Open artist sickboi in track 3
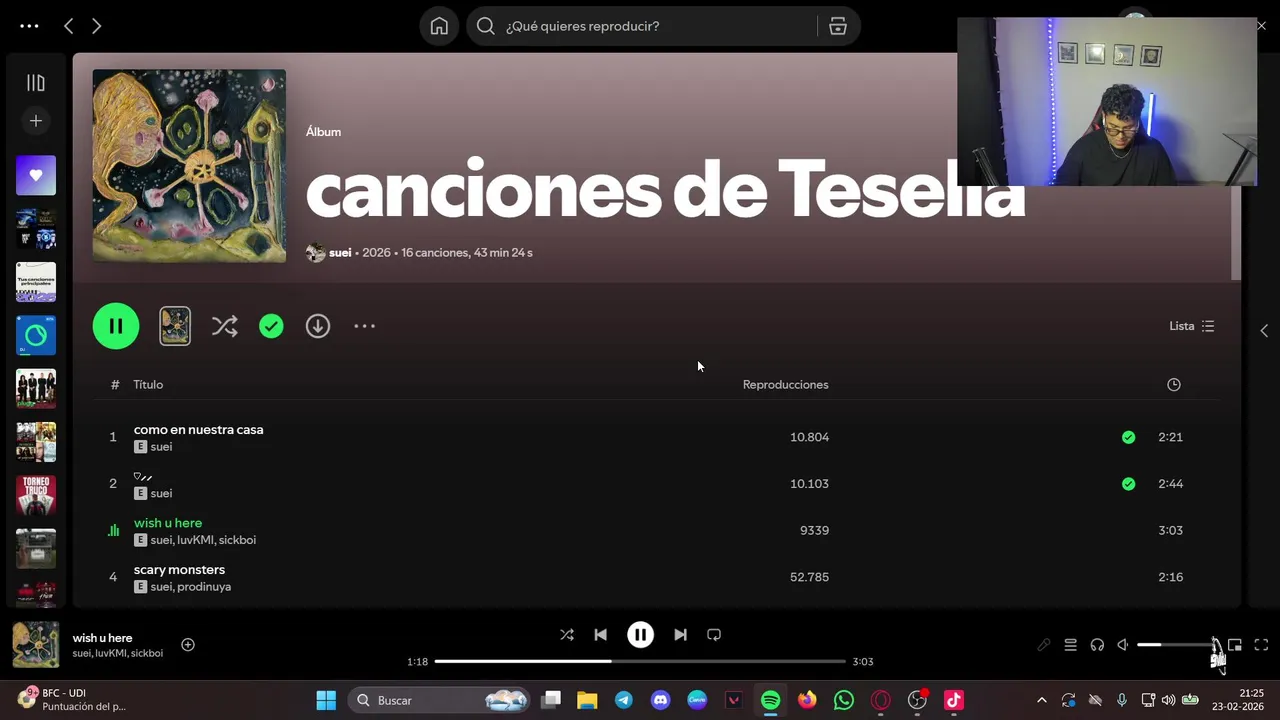1280x720 pixels. click(x=237, y=540)
